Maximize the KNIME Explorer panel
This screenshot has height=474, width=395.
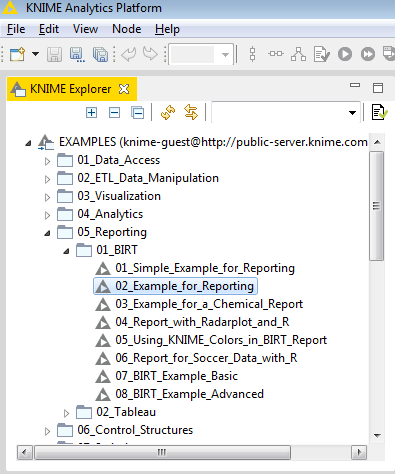click(x=378, y=88)
